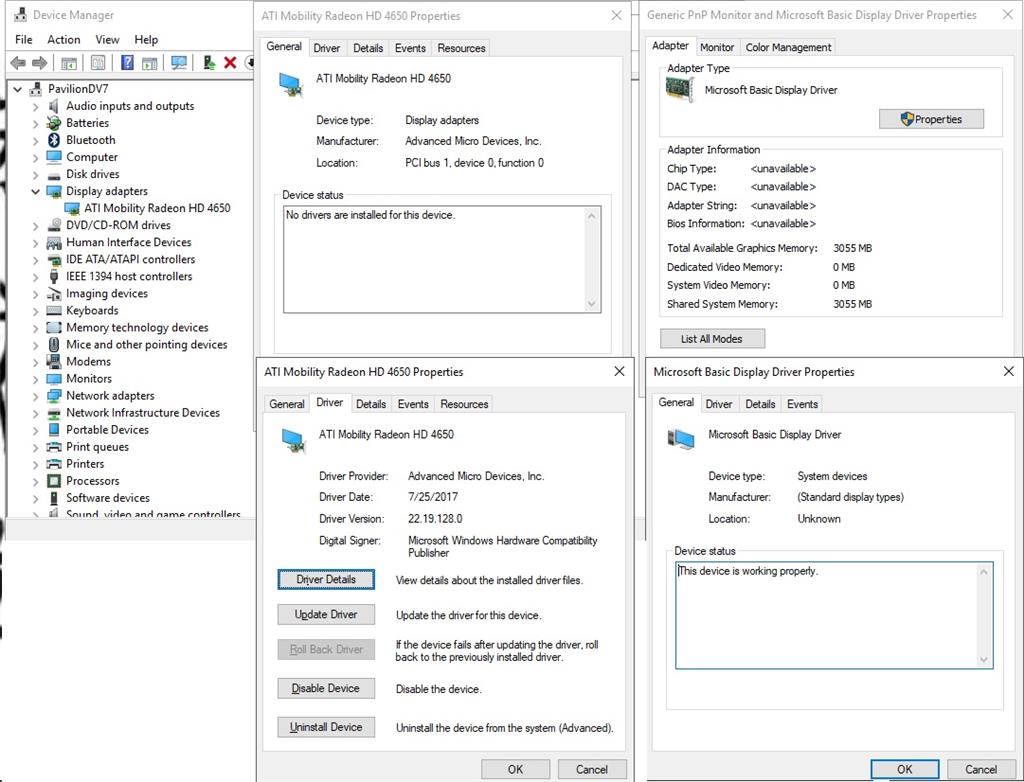Close the lower ATI Mobility Radeon Properties window
1024x782 pixels.
click(619, 372)
